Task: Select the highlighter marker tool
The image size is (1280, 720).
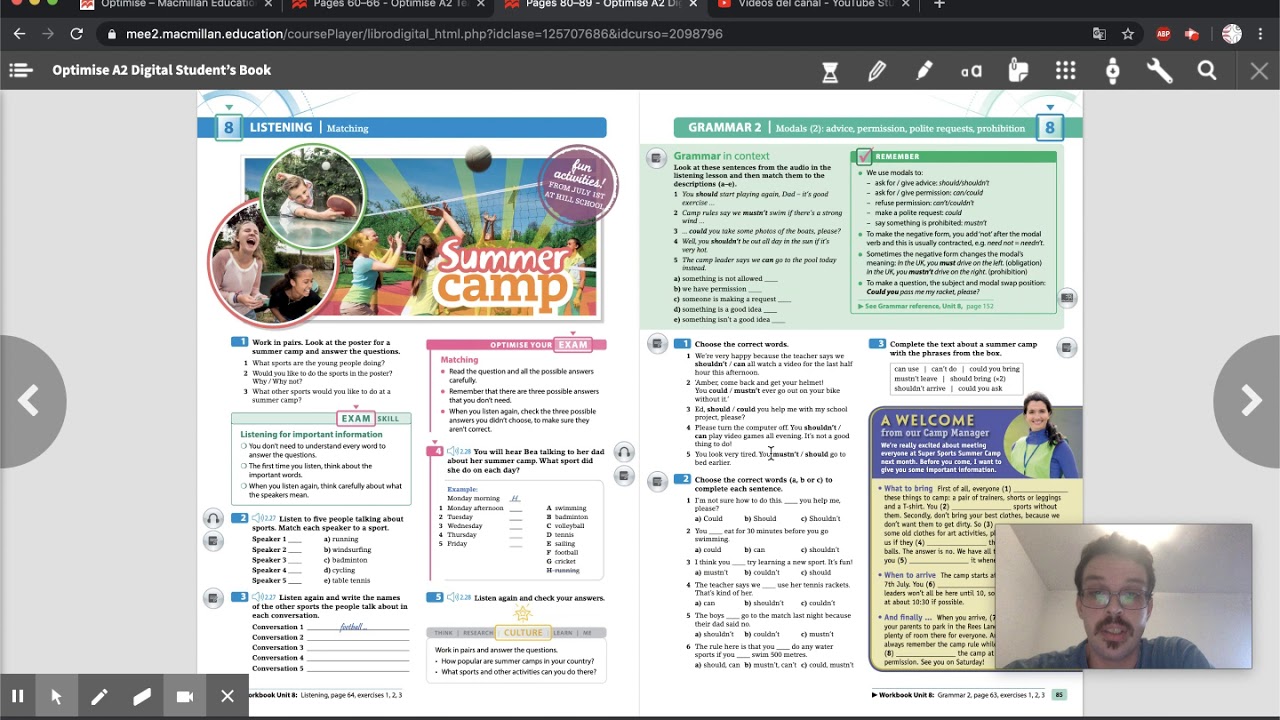Action: (924, 71)
